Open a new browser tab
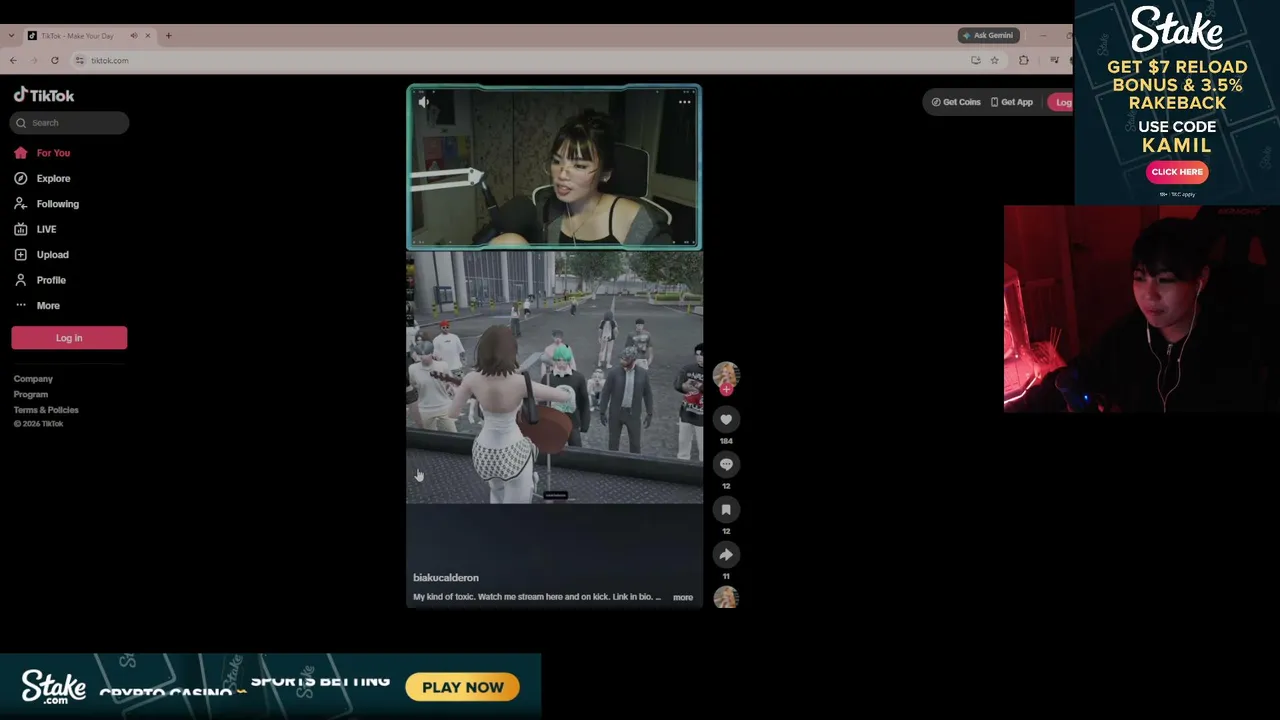The height and width of the screenshot is (720, 1280). [169, 36]
